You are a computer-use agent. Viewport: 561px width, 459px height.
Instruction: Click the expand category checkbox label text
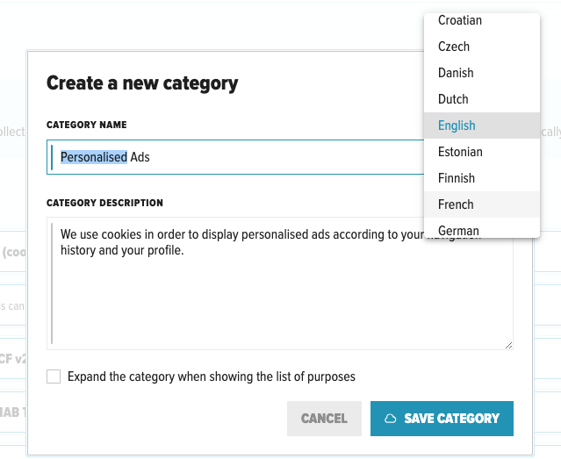pyautogui.click(x=211, y=377)
